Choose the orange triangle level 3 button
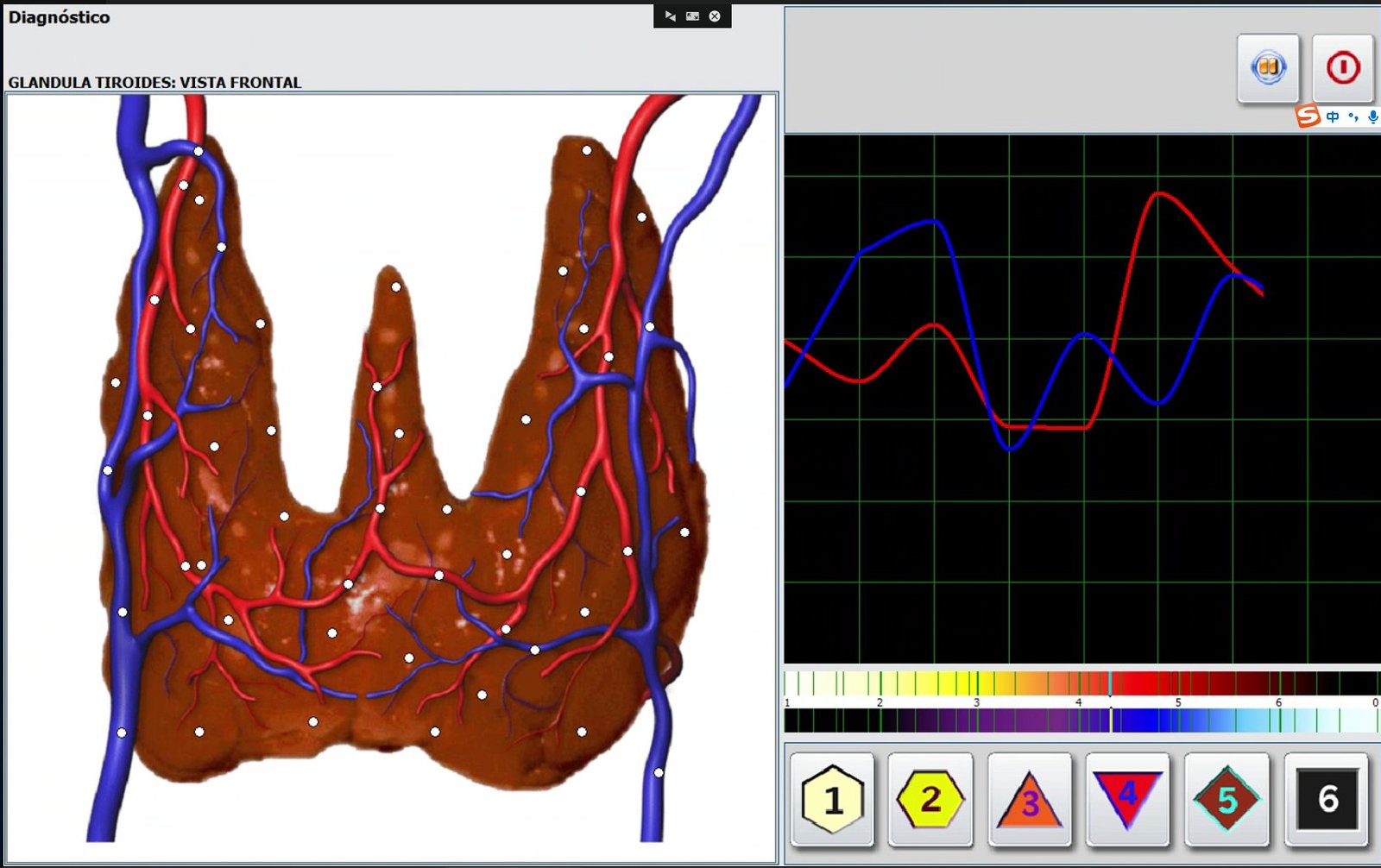The image size is (1381, 868). [x=1030, y=799]
